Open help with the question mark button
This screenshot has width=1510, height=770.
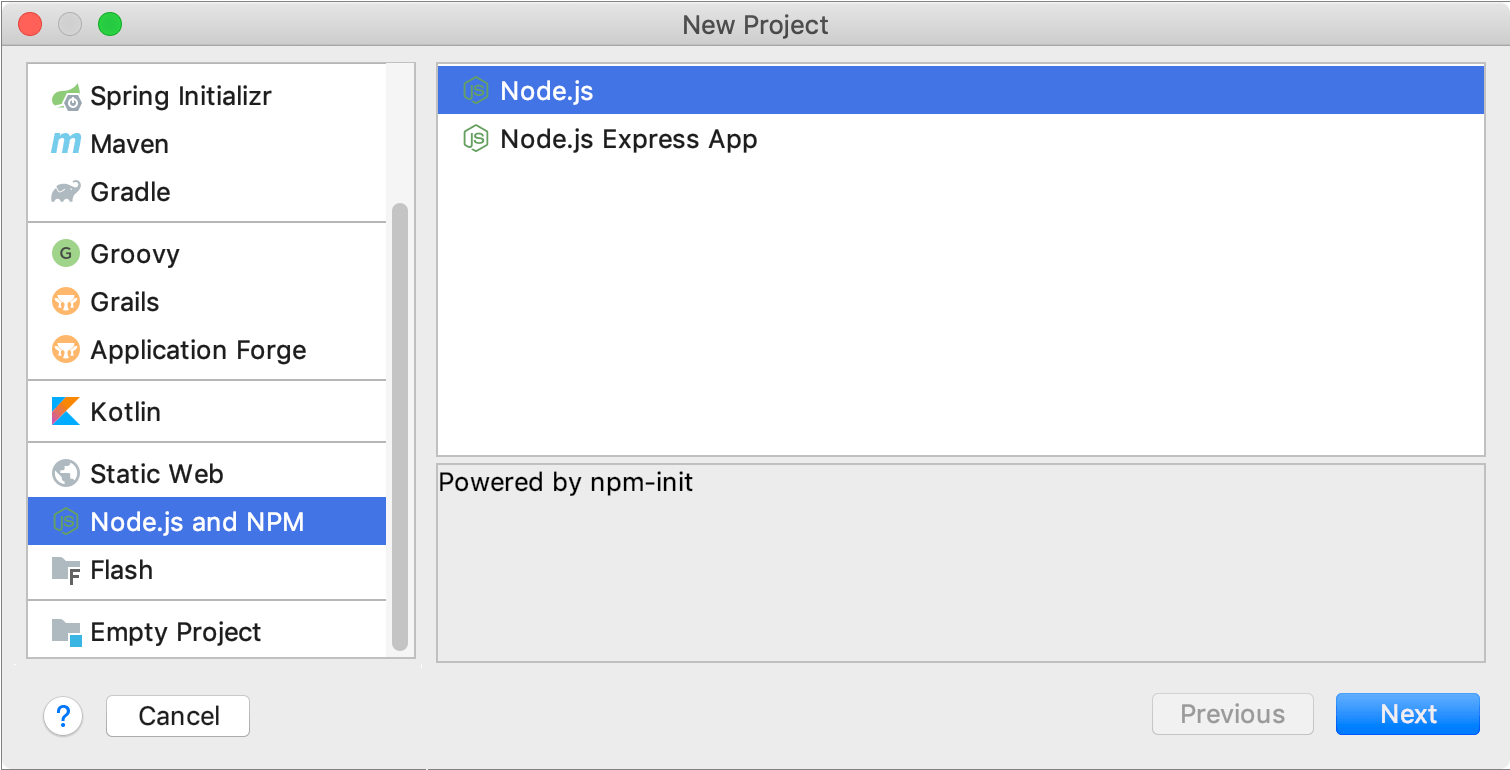coord(63,716)
